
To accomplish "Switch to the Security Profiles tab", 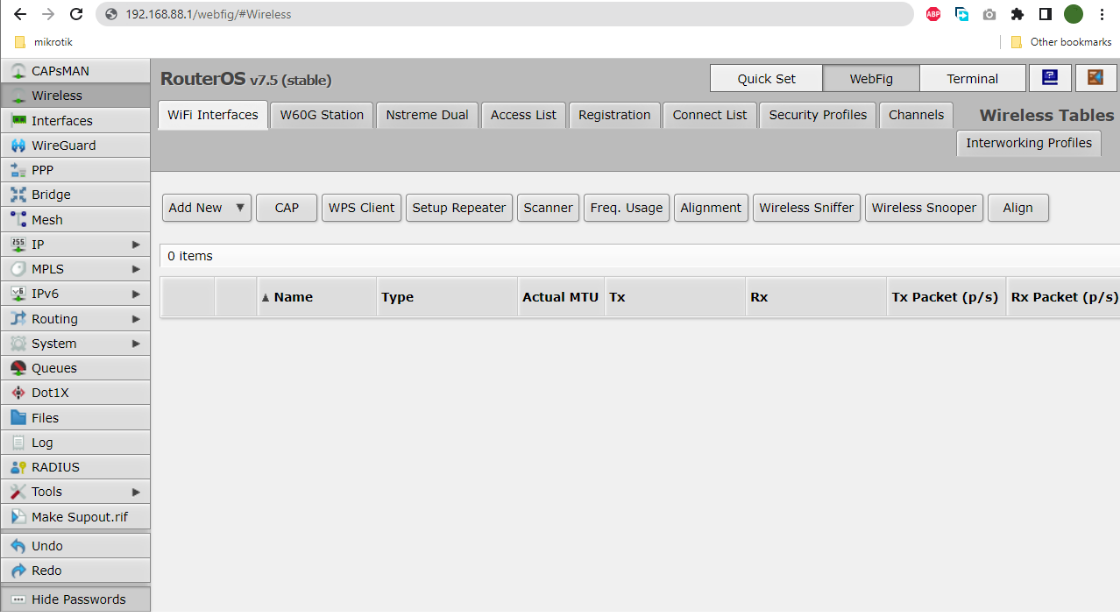I will tap(817, 115).
